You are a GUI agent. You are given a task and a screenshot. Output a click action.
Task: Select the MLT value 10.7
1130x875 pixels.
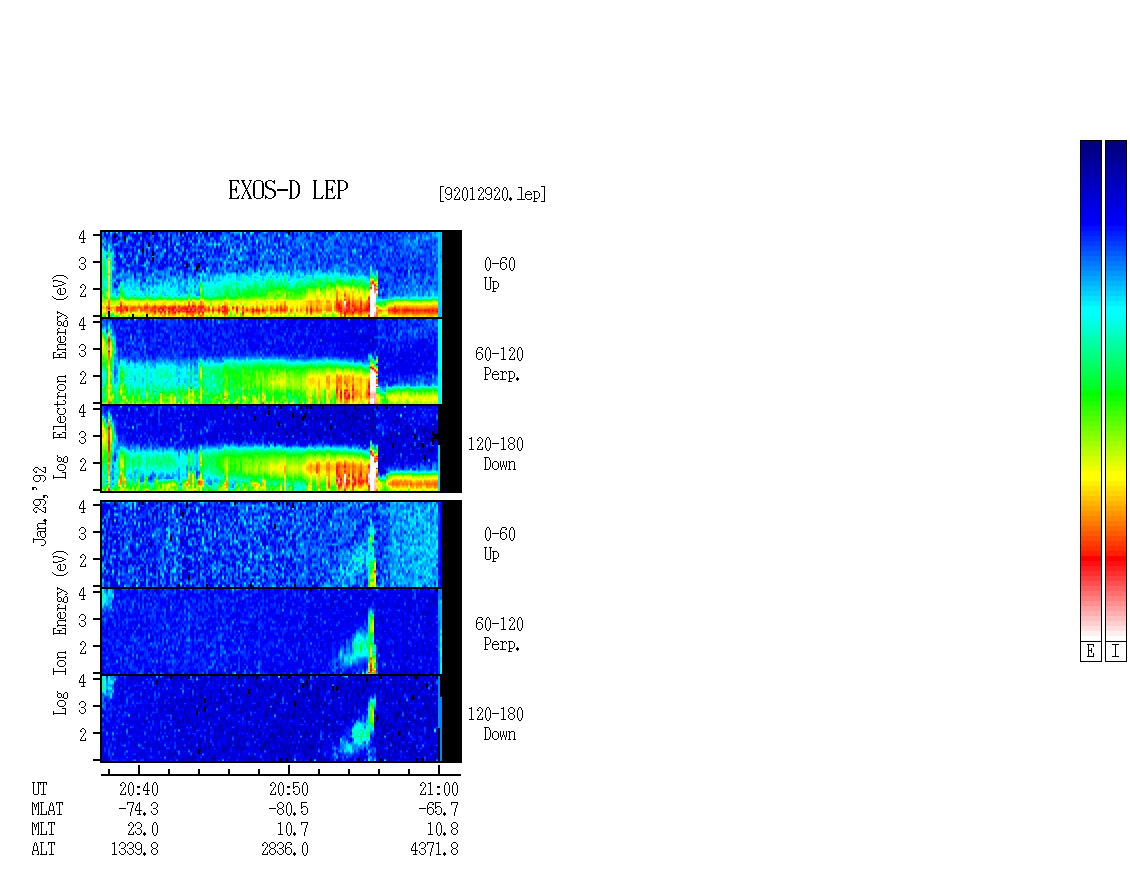(293, 830)
